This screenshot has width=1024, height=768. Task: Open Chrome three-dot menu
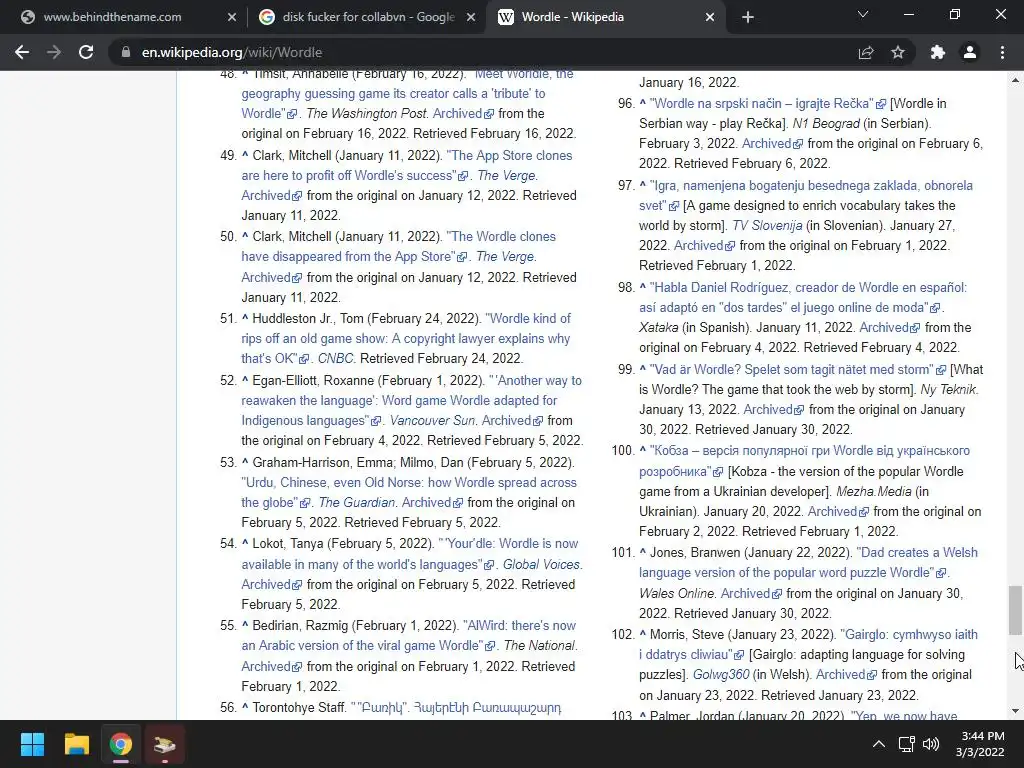click(1002, 52)
